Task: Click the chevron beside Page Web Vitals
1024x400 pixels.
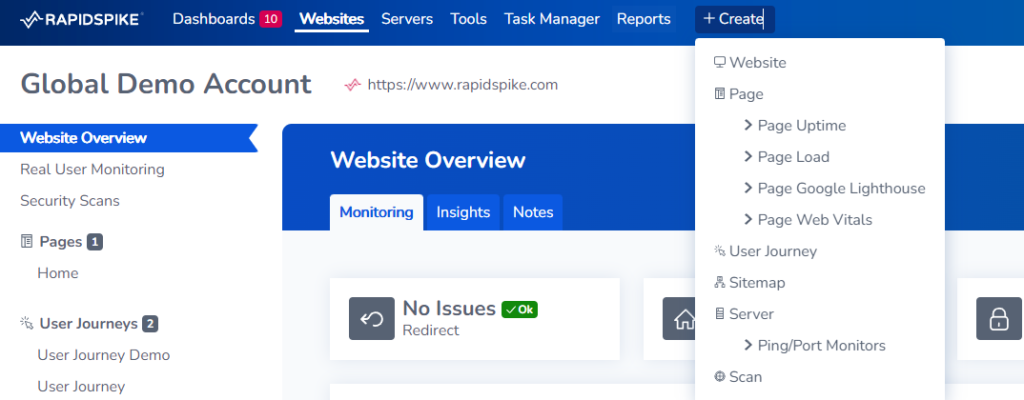Action: pyautogui.click(x=748, y=219)
